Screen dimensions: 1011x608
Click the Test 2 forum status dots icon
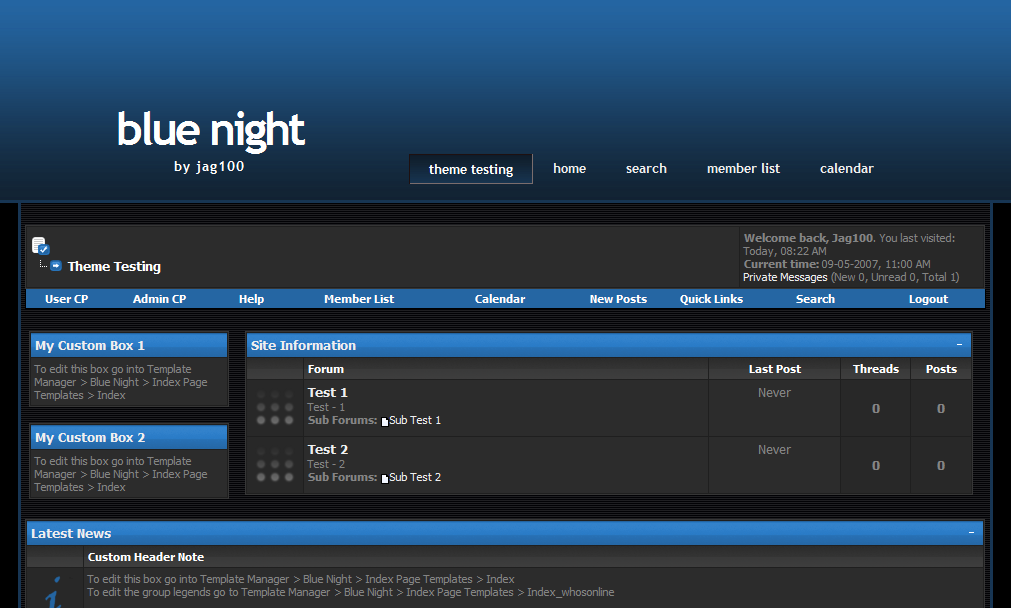pos(275,465)
